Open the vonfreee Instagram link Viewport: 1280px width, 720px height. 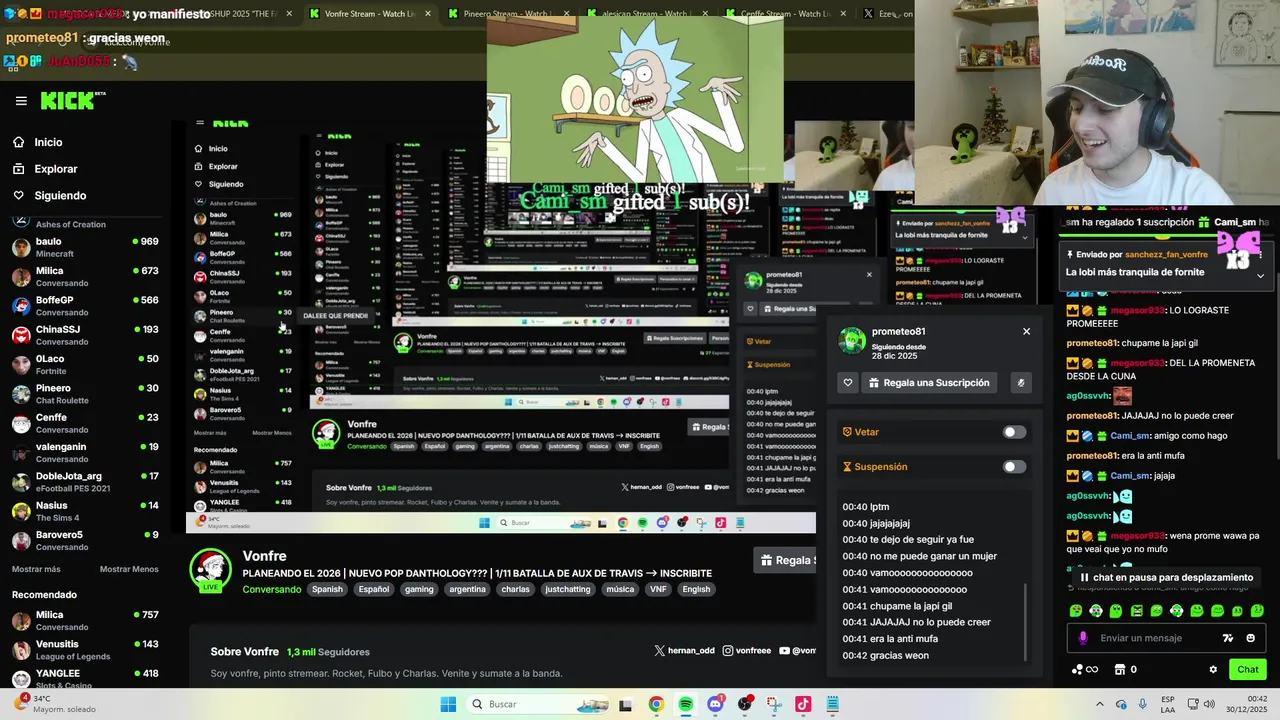[x=747, y=650]
